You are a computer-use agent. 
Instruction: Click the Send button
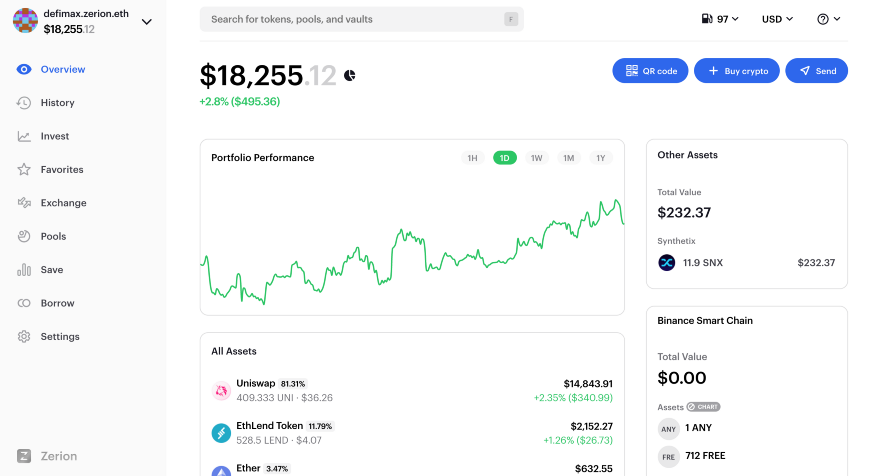(816, 71)
